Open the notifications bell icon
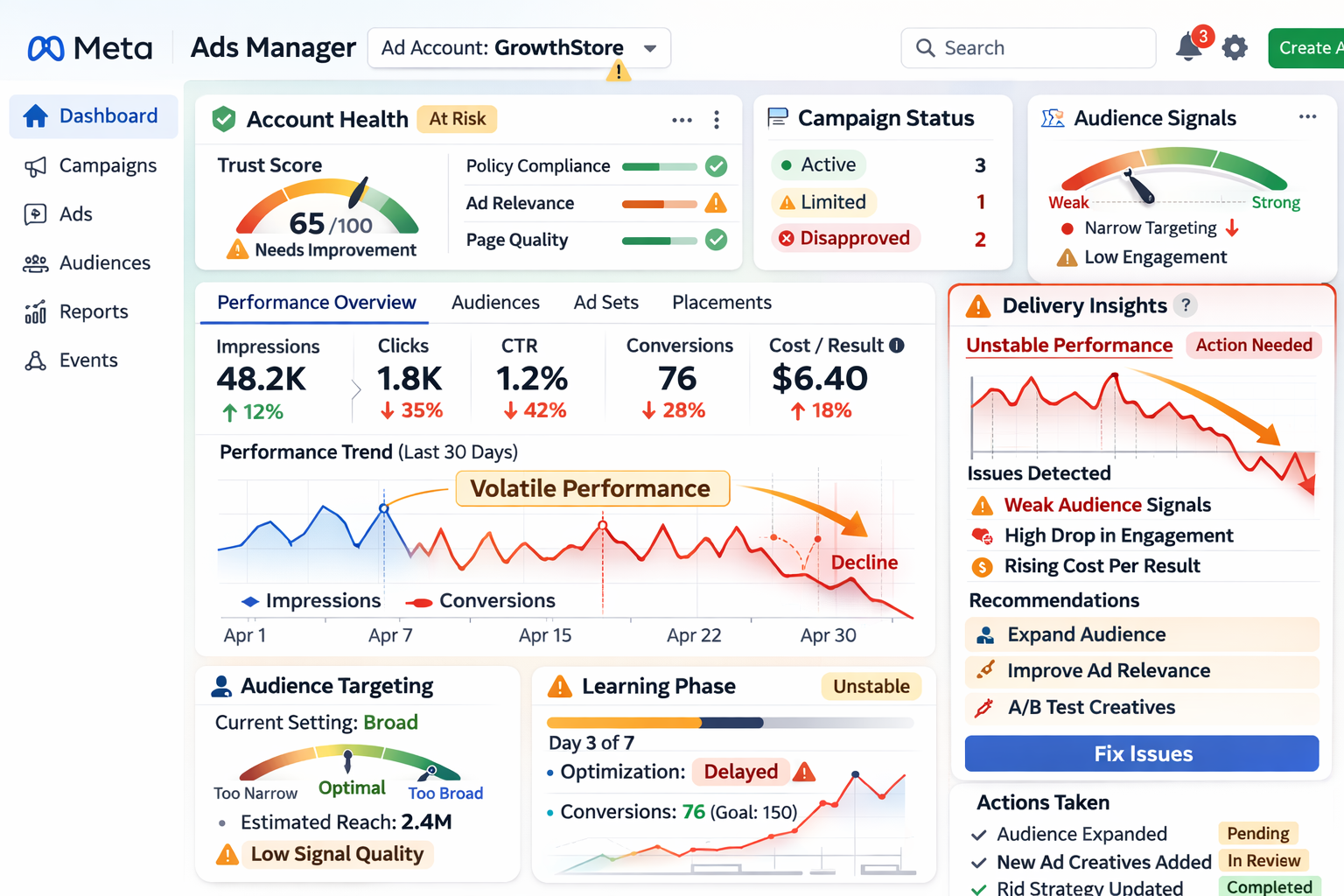 point(1188,47)
